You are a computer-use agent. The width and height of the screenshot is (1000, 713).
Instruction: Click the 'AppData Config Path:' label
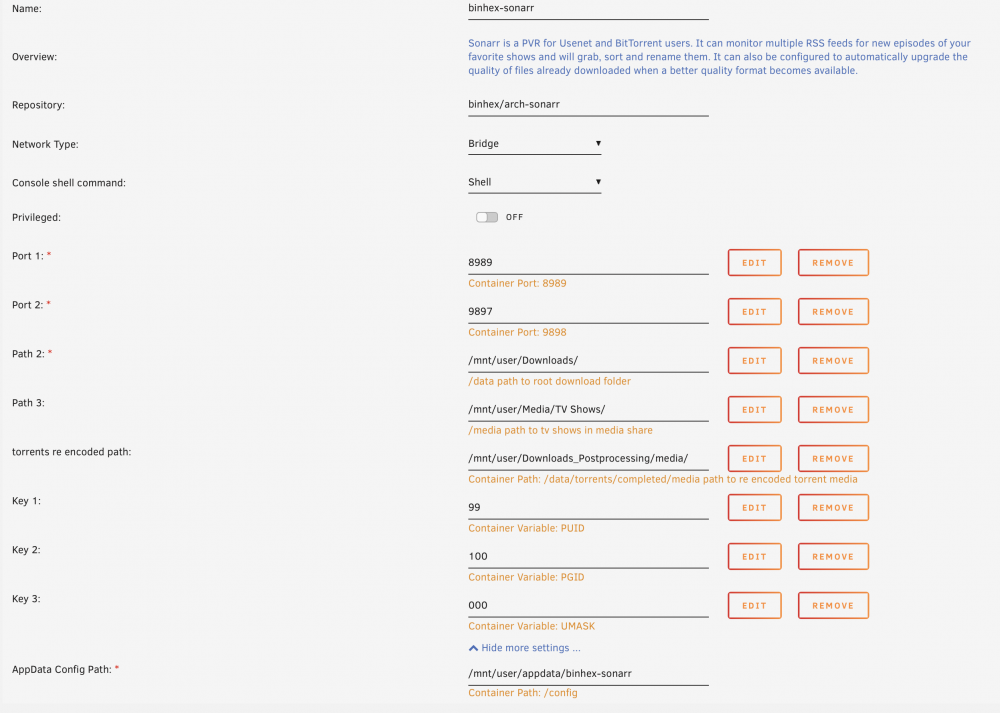pos(62,670)
